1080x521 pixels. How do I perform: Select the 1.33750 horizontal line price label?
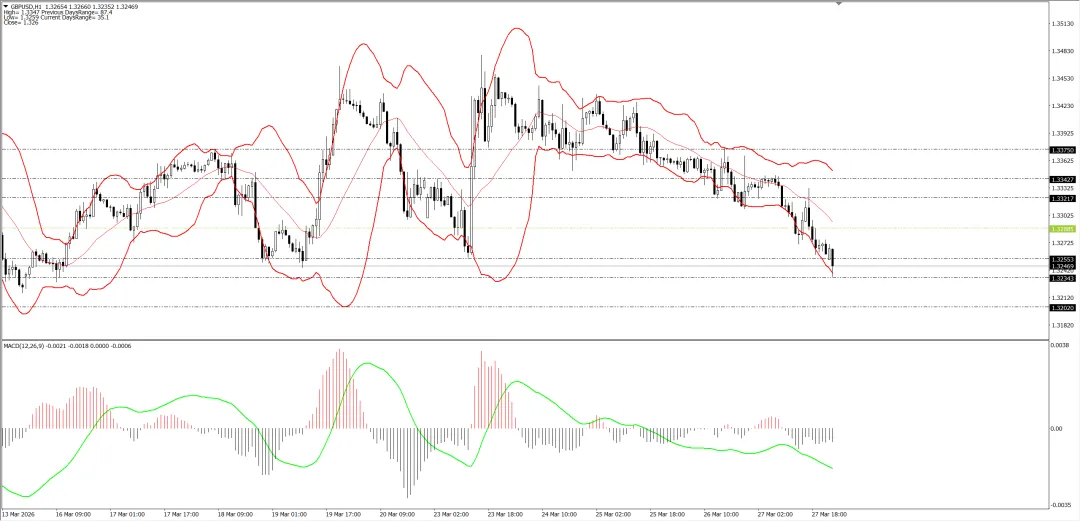[x=1062, y=150]
